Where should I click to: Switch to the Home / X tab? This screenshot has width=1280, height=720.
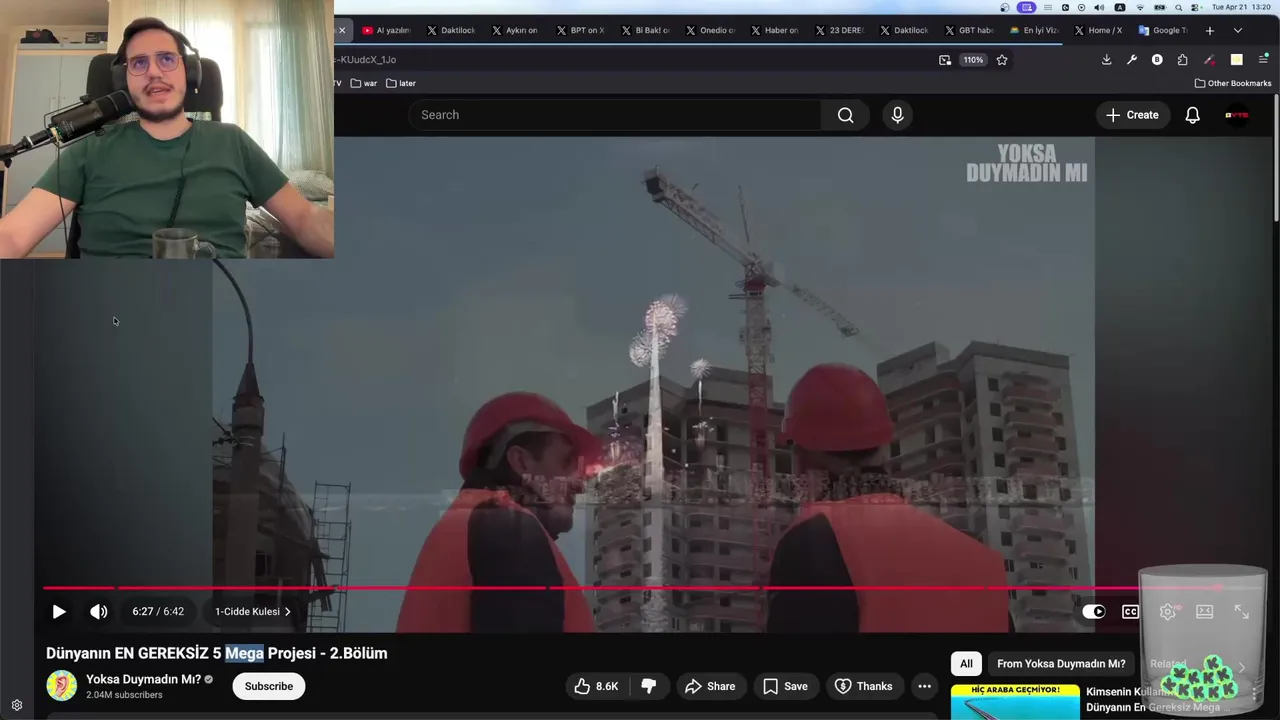pyautogui.click(x=1098, y=30)
